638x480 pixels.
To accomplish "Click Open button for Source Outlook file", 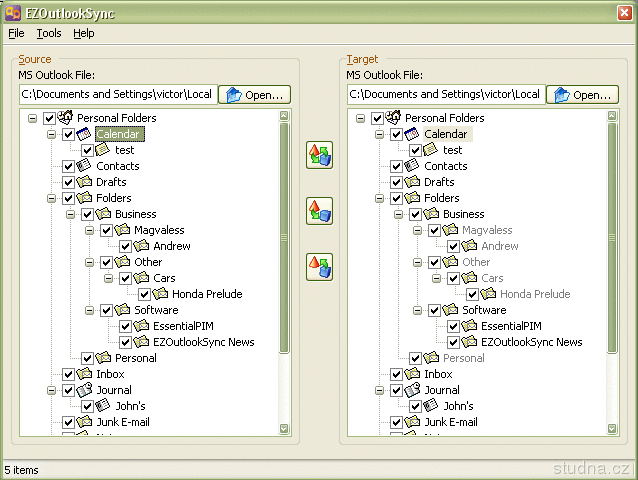I will tap(254, 95).
